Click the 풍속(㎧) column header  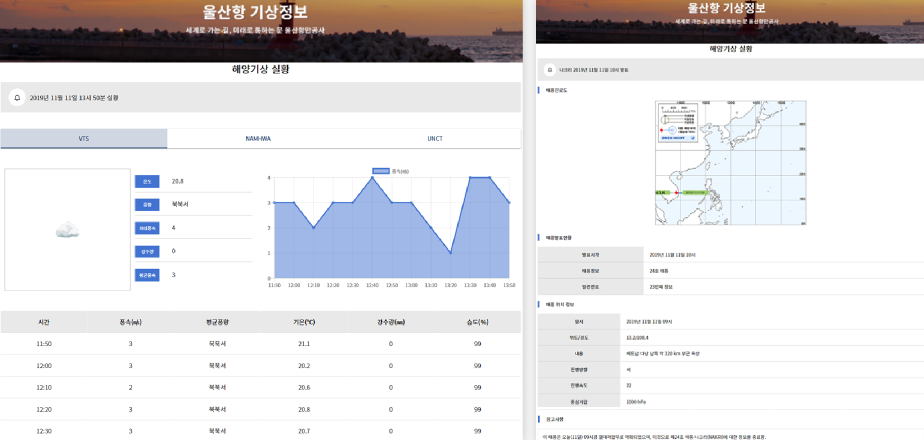(130, 322)
